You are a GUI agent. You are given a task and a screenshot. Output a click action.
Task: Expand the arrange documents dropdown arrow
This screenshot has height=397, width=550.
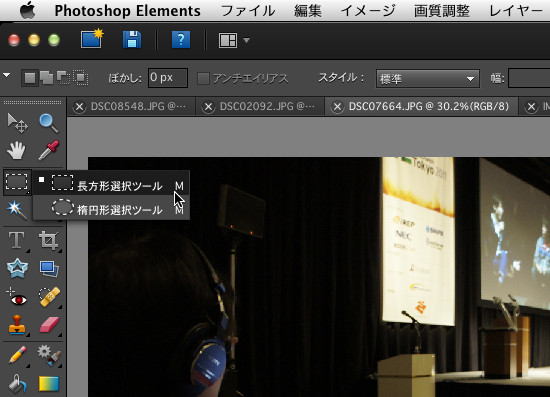(x=247, y=40)
